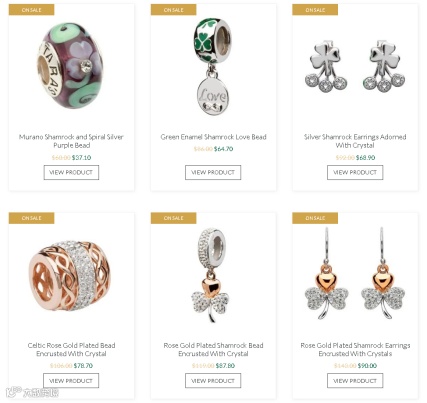Click Rose Gold Plated Shamrock Bead title
The width and height of the screenshot is (427, 403).
click(x=213, y=349)
